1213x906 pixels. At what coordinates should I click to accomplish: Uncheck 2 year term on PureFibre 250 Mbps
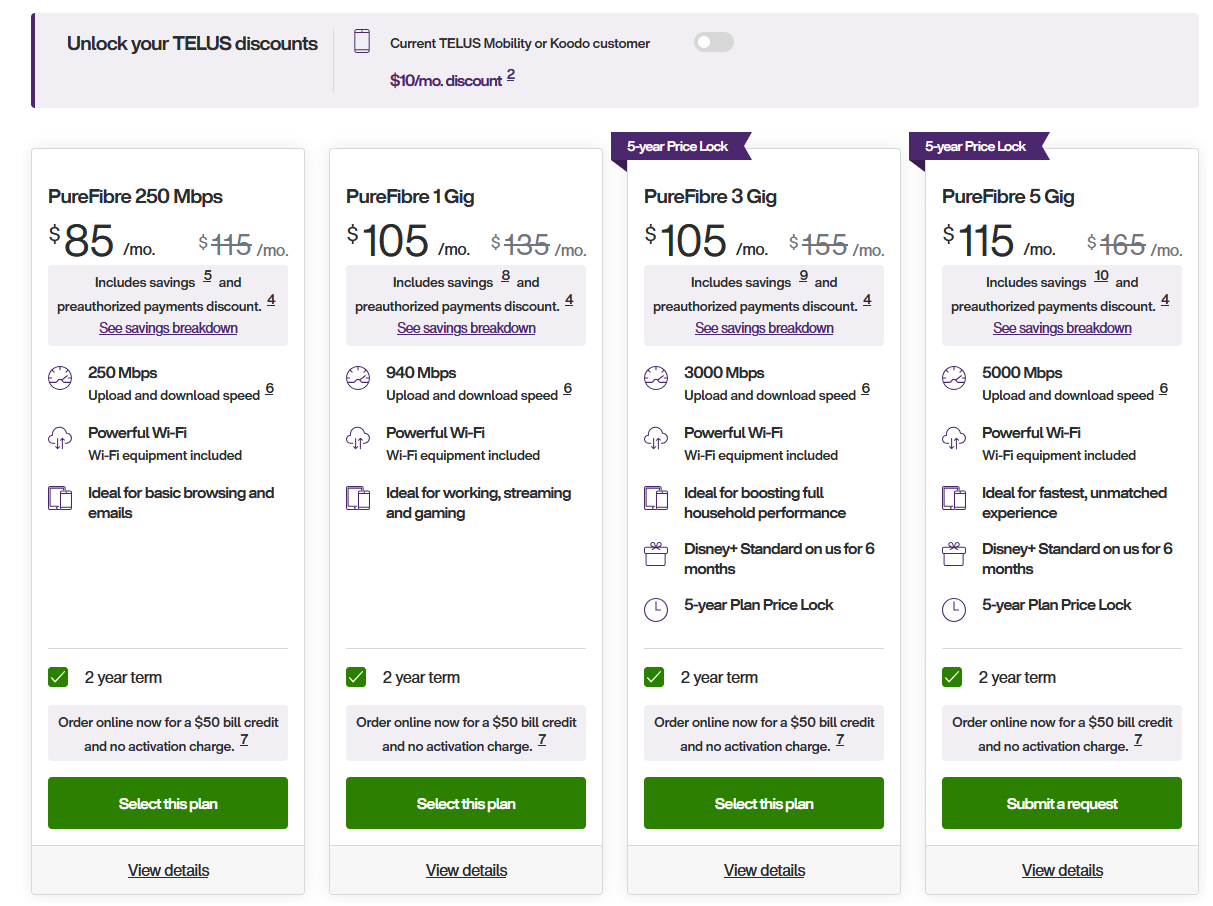(x=58, y=677)
